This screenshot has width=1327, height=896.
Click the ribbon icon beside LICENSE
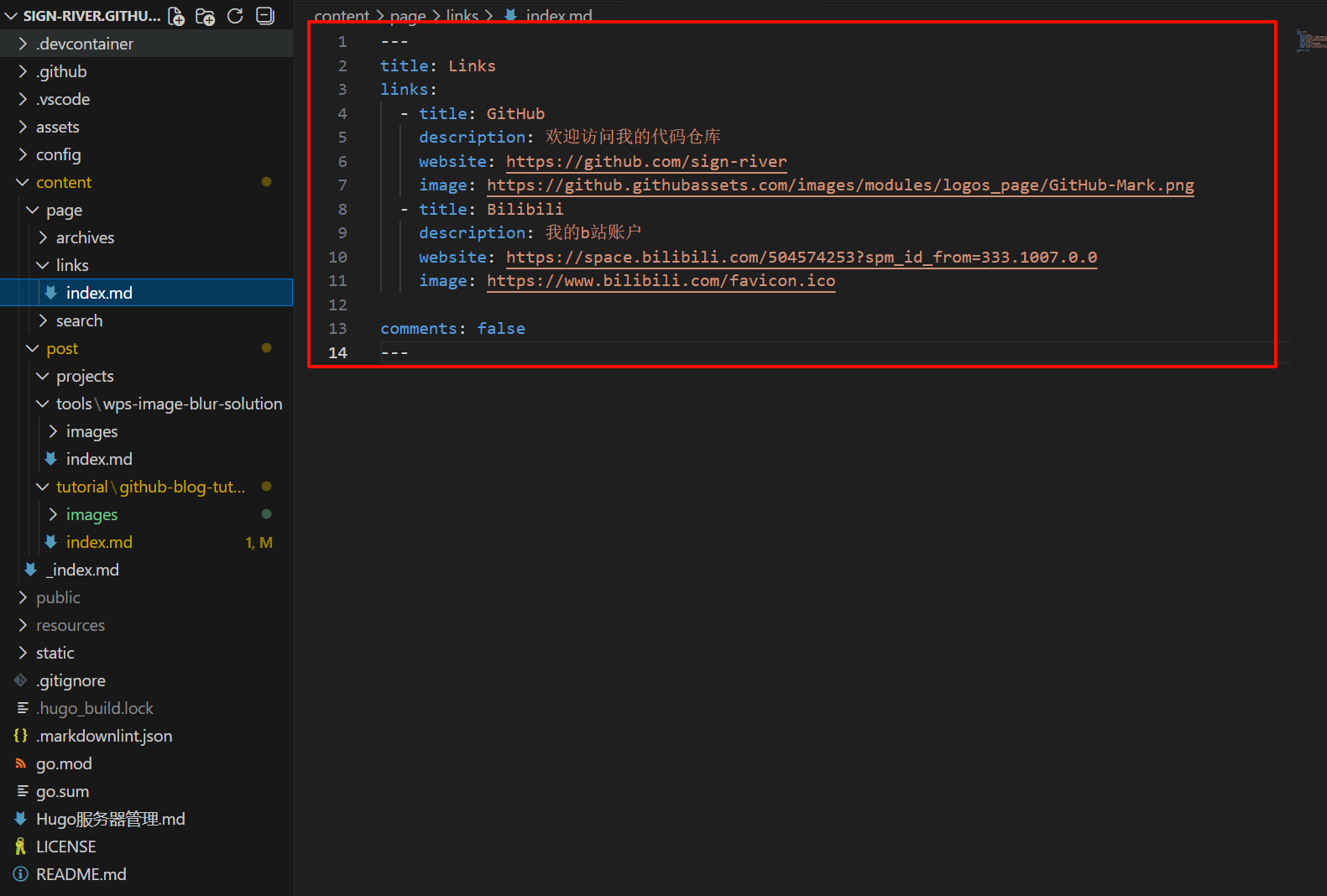(x=21, y=847)
